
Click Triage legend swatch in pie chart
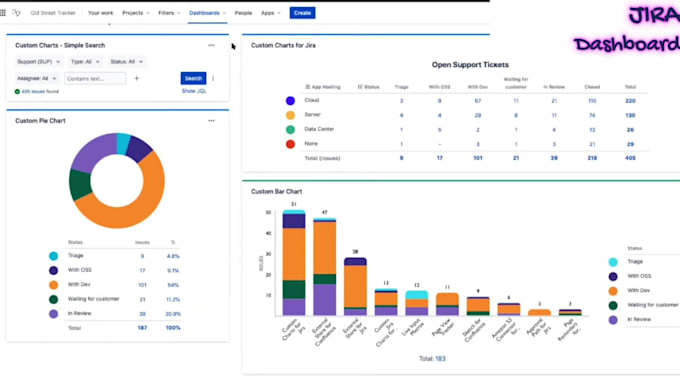tap(53, 256)
